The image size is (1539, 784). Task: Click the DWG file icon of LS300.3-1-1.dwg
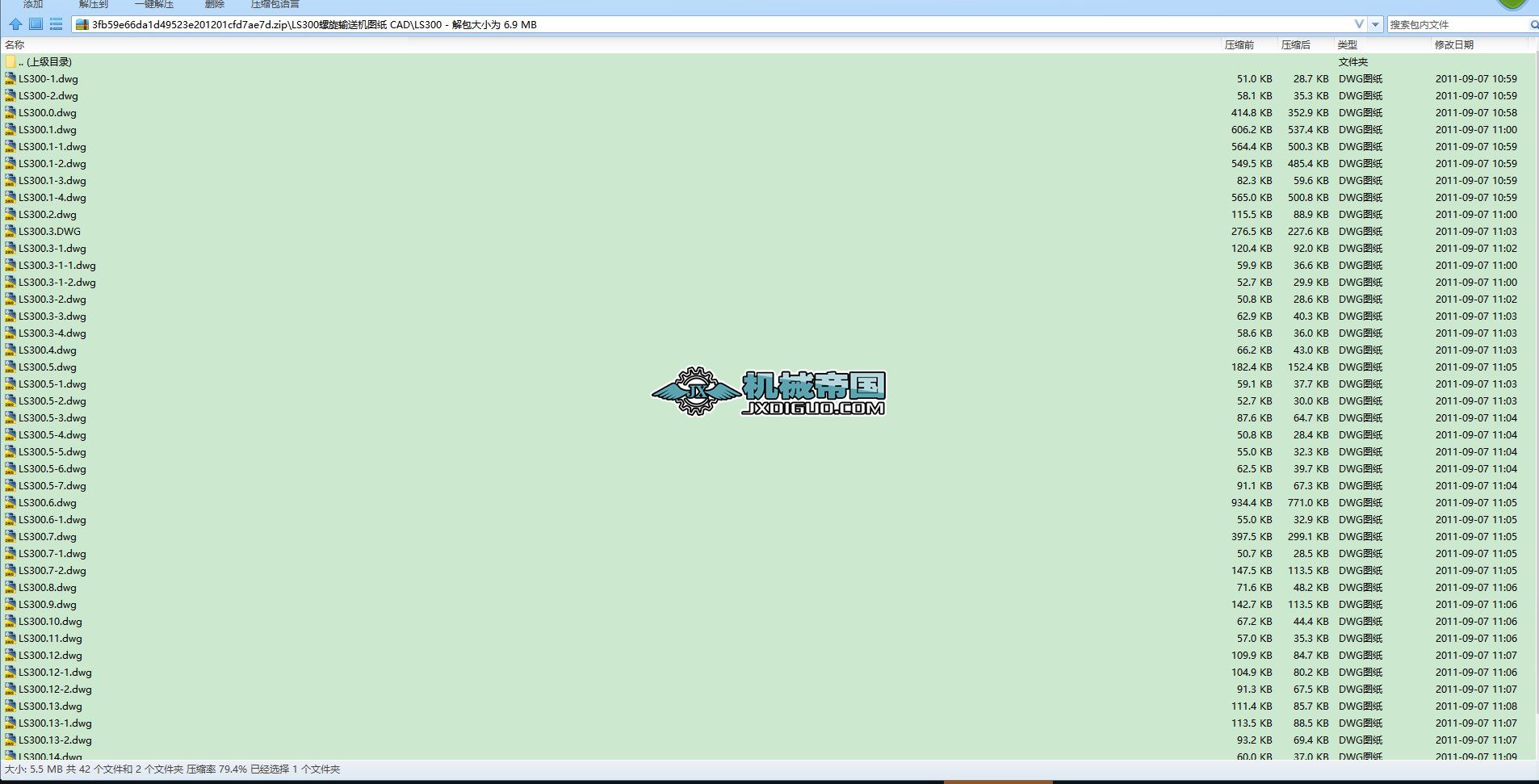[x=10, y=266]
